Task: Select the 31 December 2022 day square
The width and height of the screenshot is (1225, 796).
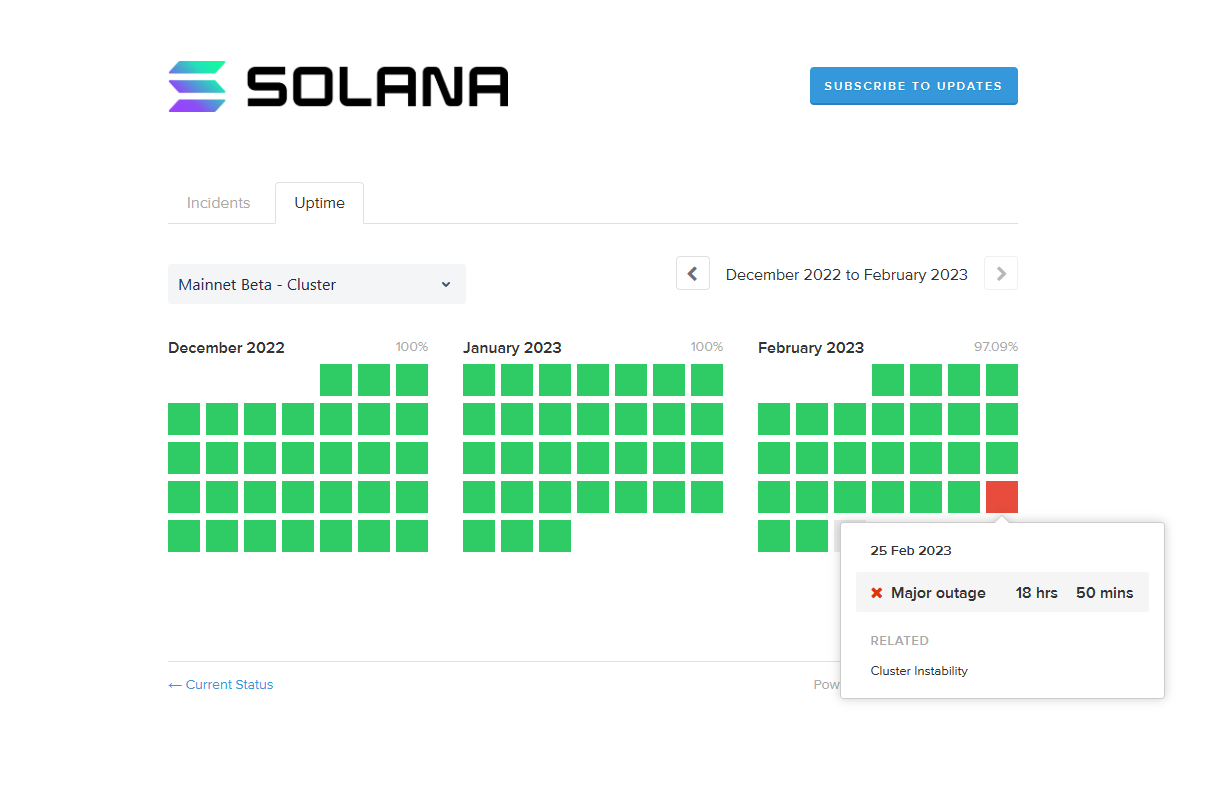Action: click(x=412, y=536)
